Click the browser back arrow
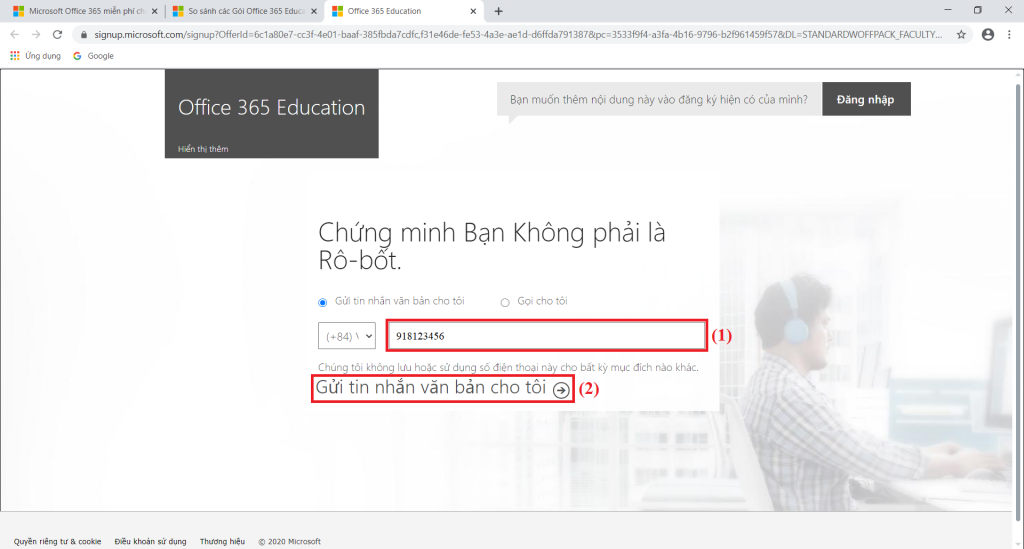The height and width of the screenshot is (549, 1024). pyautogui.click(x=14, y=35)
